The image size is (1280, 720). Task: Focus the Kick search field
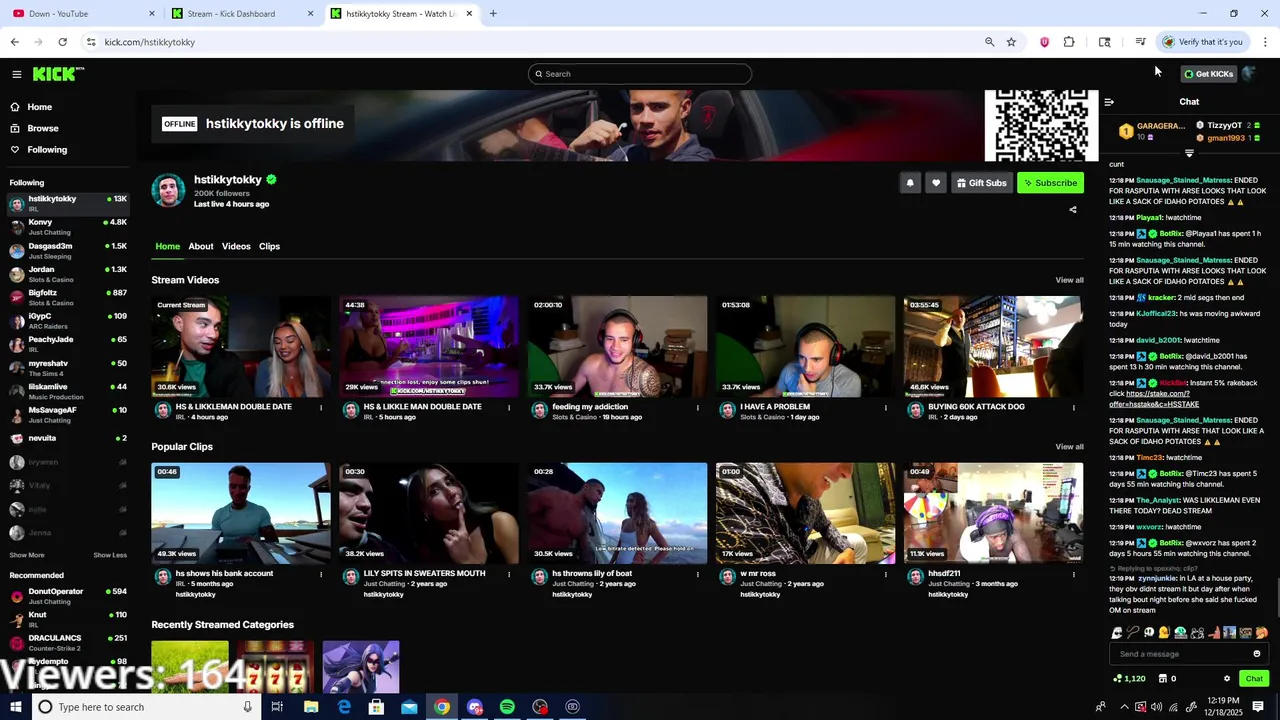(x=640, y=74)
